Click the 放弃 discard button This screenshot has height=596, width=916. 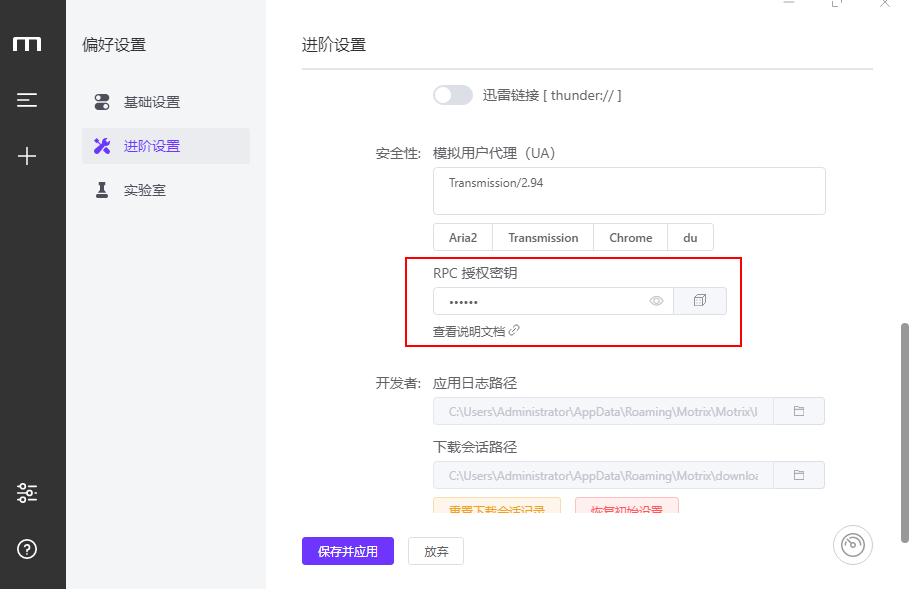point(436,551)
